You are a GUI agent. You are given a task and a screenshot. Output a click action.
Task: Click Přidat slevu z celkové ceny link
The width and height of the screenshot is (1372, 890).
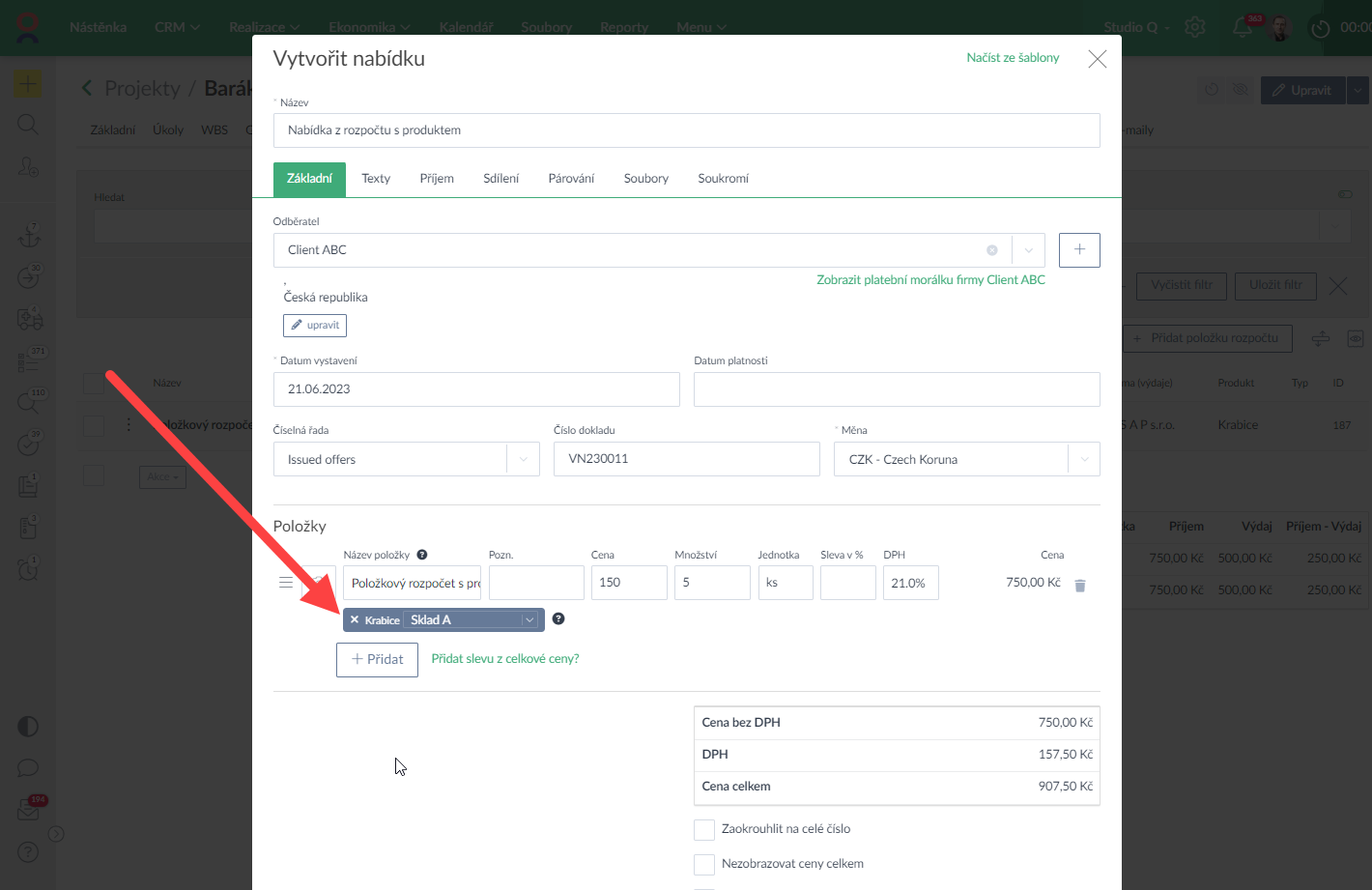tap(505, 659)
